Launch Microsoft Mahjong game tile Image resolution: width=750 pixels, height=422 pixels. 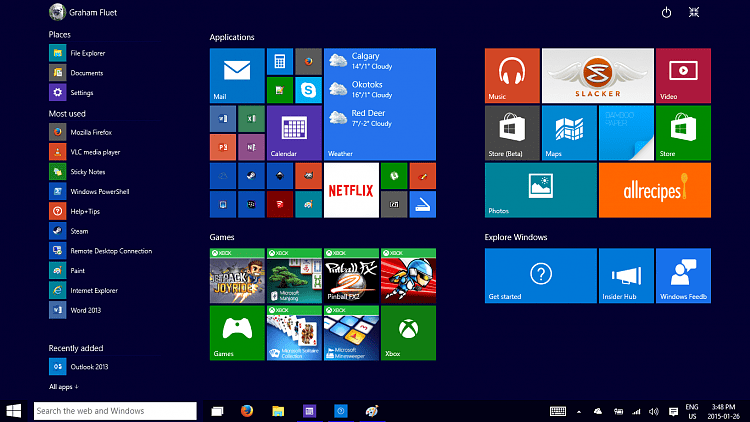[294, 276]
